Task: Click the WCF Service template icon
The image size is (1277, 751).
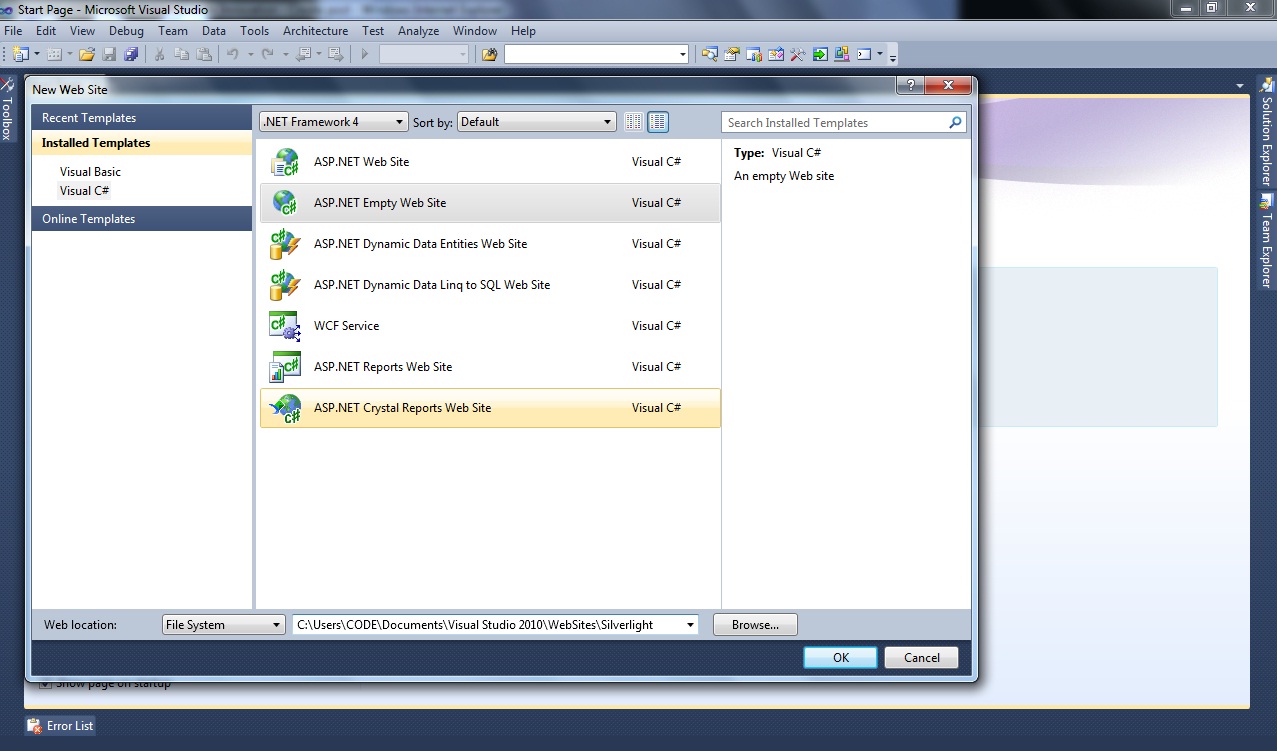Action: pos(285,326)
